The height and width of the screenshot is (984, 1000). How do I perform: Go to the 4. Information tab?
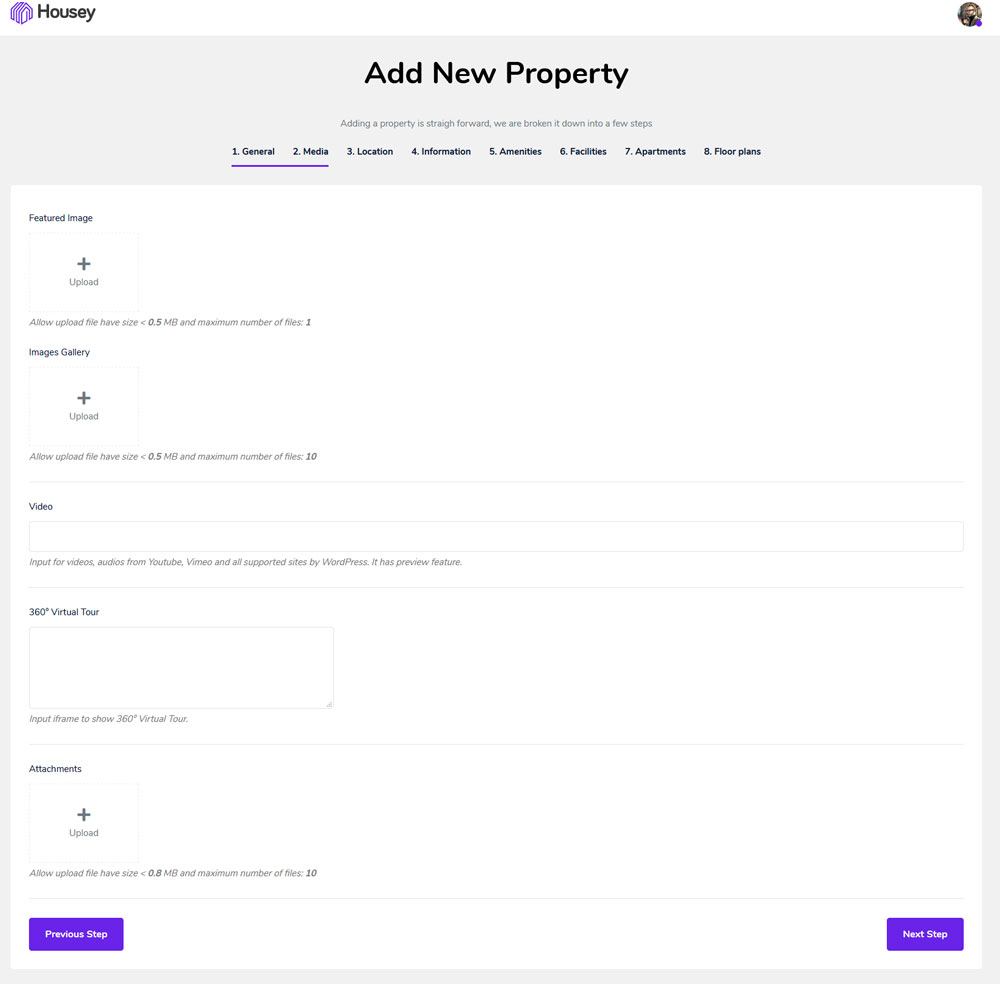click(x=441, y=152)
